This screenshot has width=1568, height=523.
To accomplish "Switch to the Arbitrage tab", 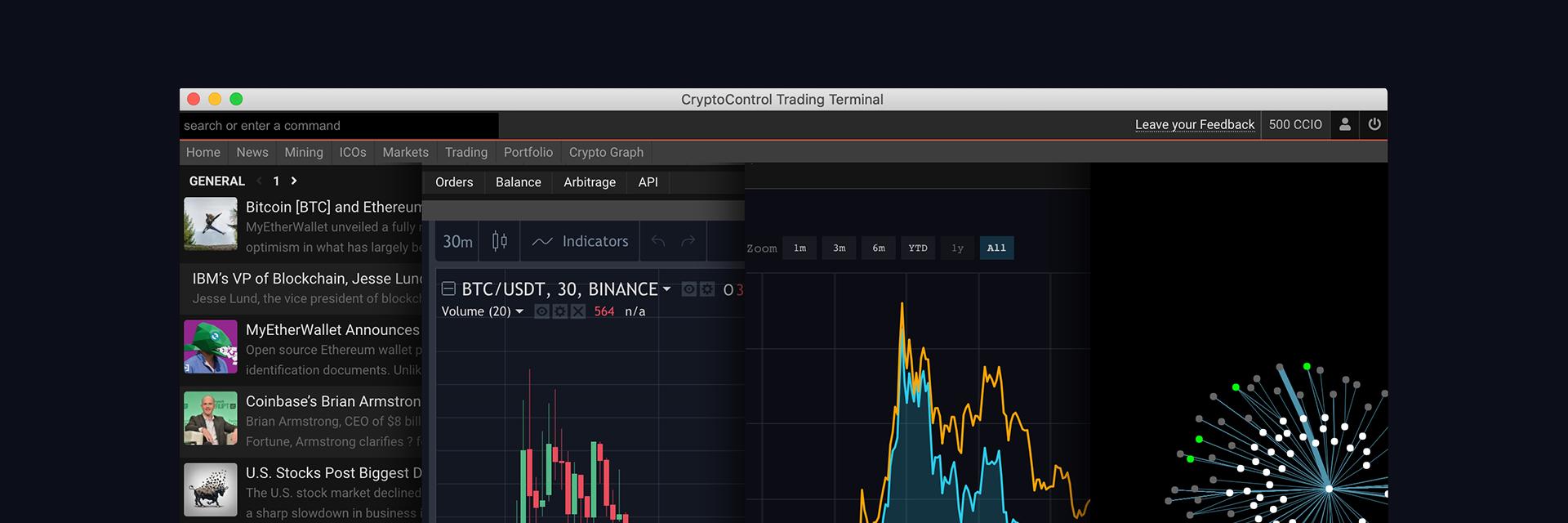I will click(590, 182).
